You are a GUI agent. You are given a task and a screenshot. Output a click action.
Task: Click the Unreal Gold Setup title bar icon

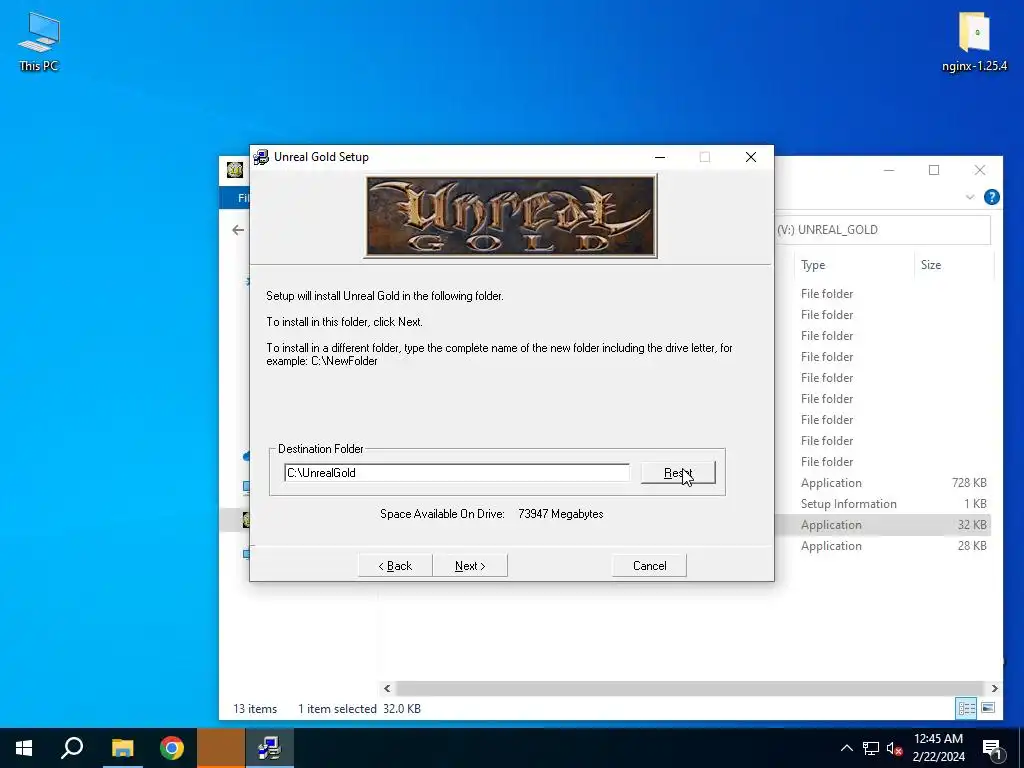(261, 157)
